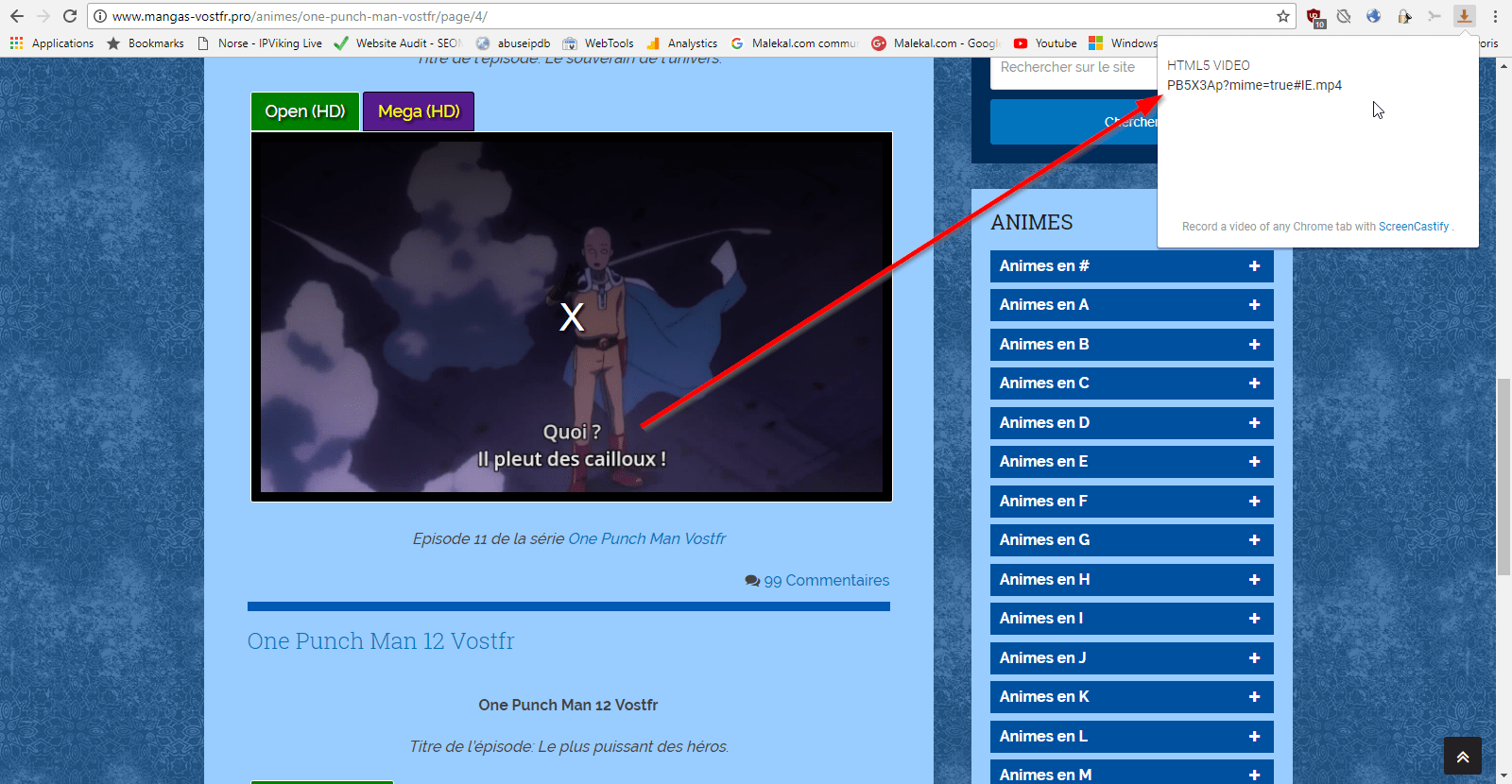Bookmark this page with the star icon
Image resolution: width=1512 pixels, height=784 pixels.
pyautogui.click(x=1282, y=16)
